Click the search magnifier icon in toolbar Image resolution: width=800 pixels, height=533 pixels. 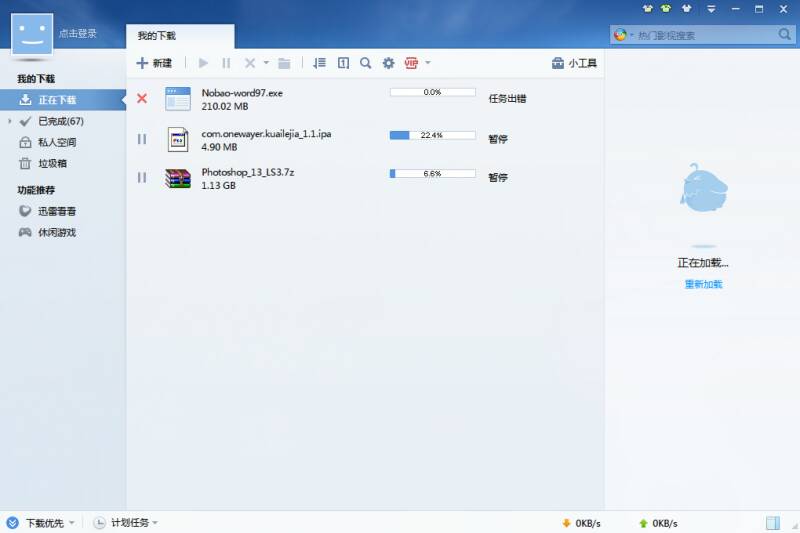365,63
